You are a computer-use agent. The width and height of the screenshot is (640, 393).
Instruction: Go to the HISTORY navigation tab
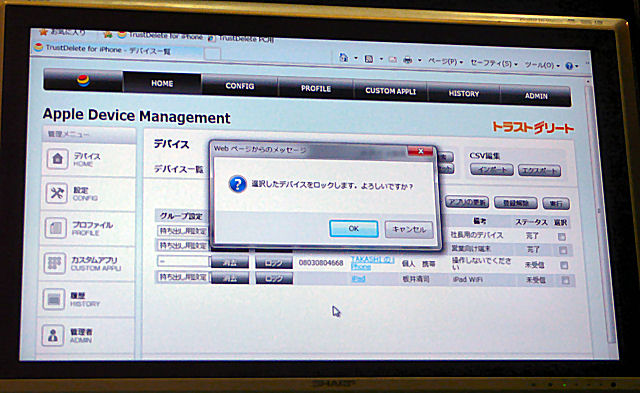click(464, 93)
